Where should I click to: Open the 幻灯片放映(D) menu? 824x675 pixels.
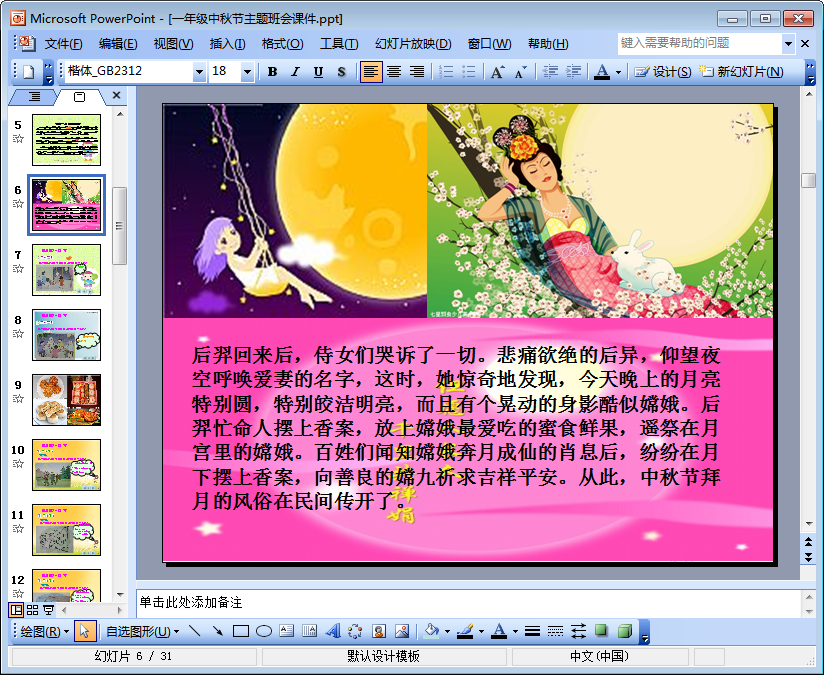coord(413,44)
